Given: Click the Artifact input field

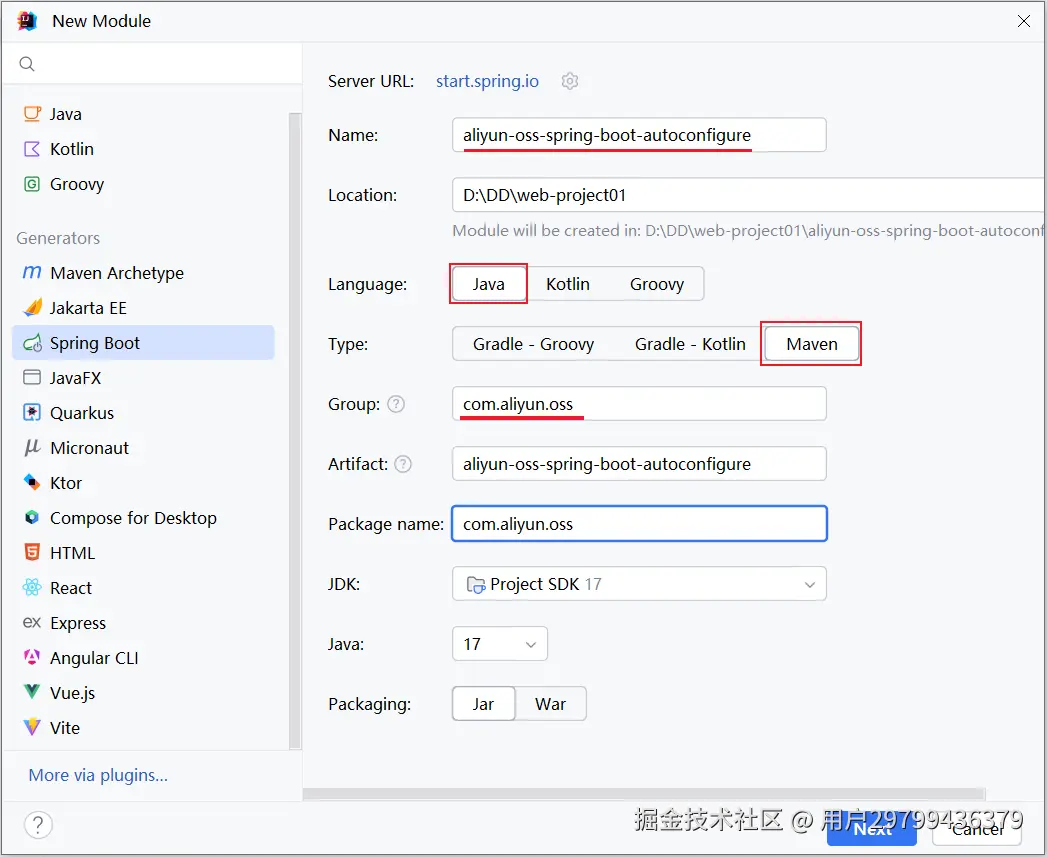Looking at the screenshot, I should [639, 464].
